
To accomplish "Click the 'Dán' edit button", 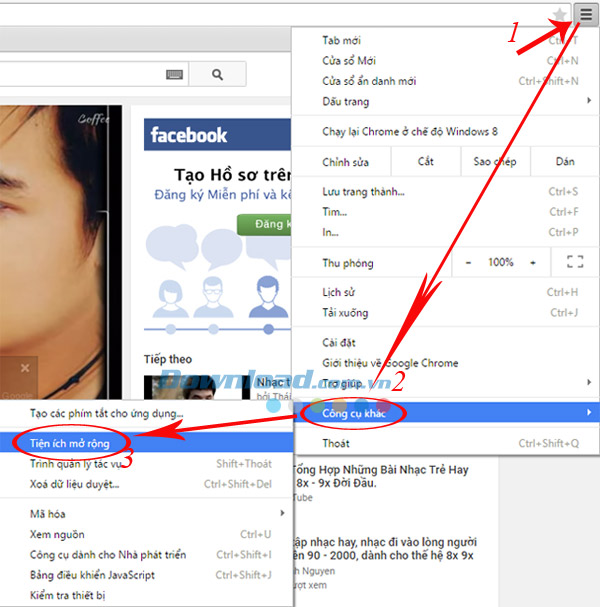I will (x=565, y=161).
